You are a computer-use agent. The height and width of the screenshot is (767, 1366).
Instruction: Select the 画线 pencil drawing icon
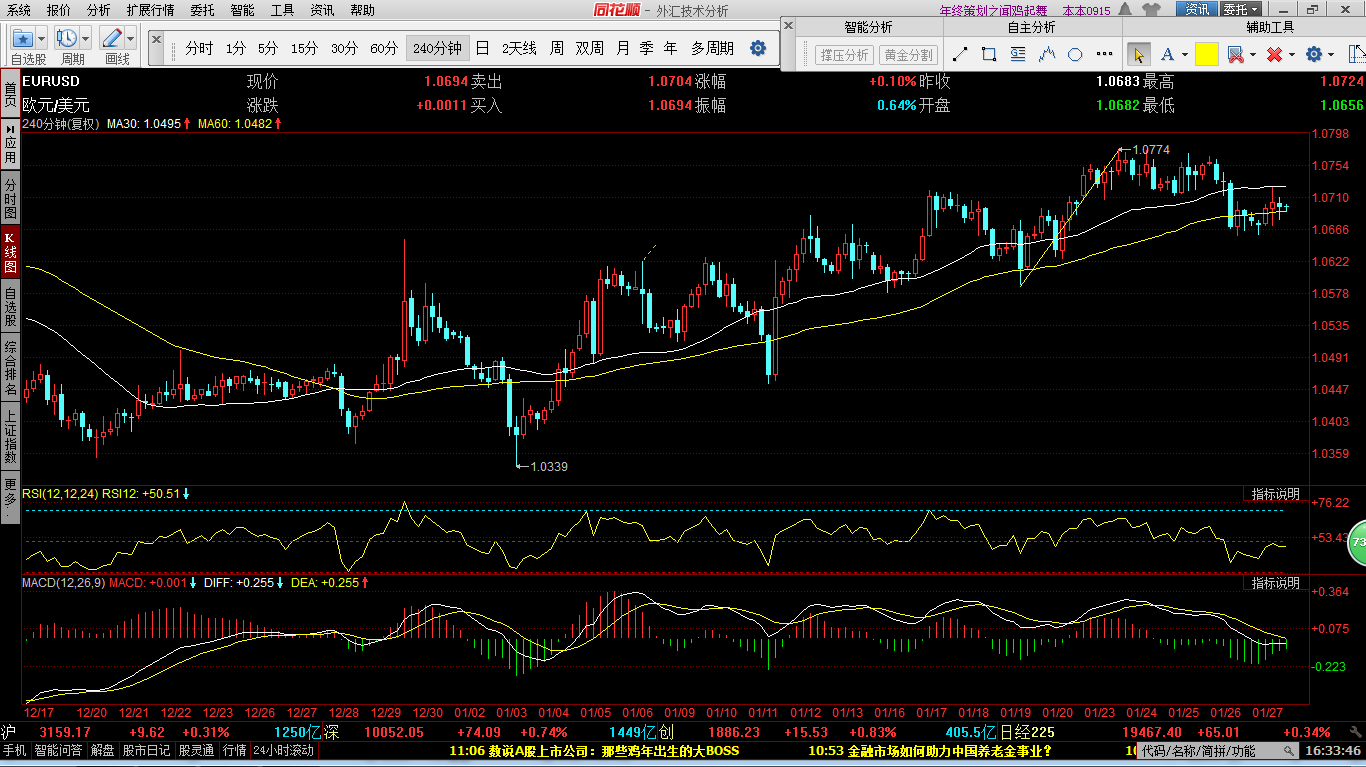click(112, 39)
